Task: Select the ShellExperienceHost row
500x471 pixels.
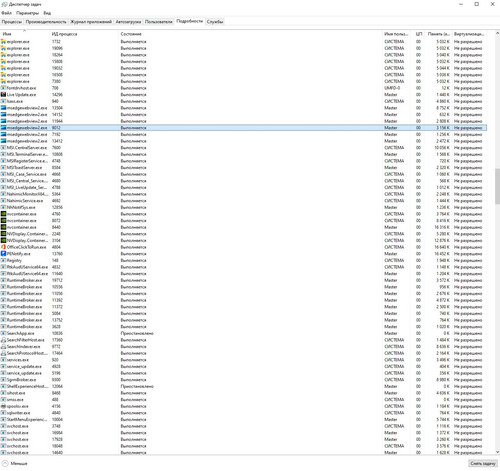Action: click(x=243, y=386)
